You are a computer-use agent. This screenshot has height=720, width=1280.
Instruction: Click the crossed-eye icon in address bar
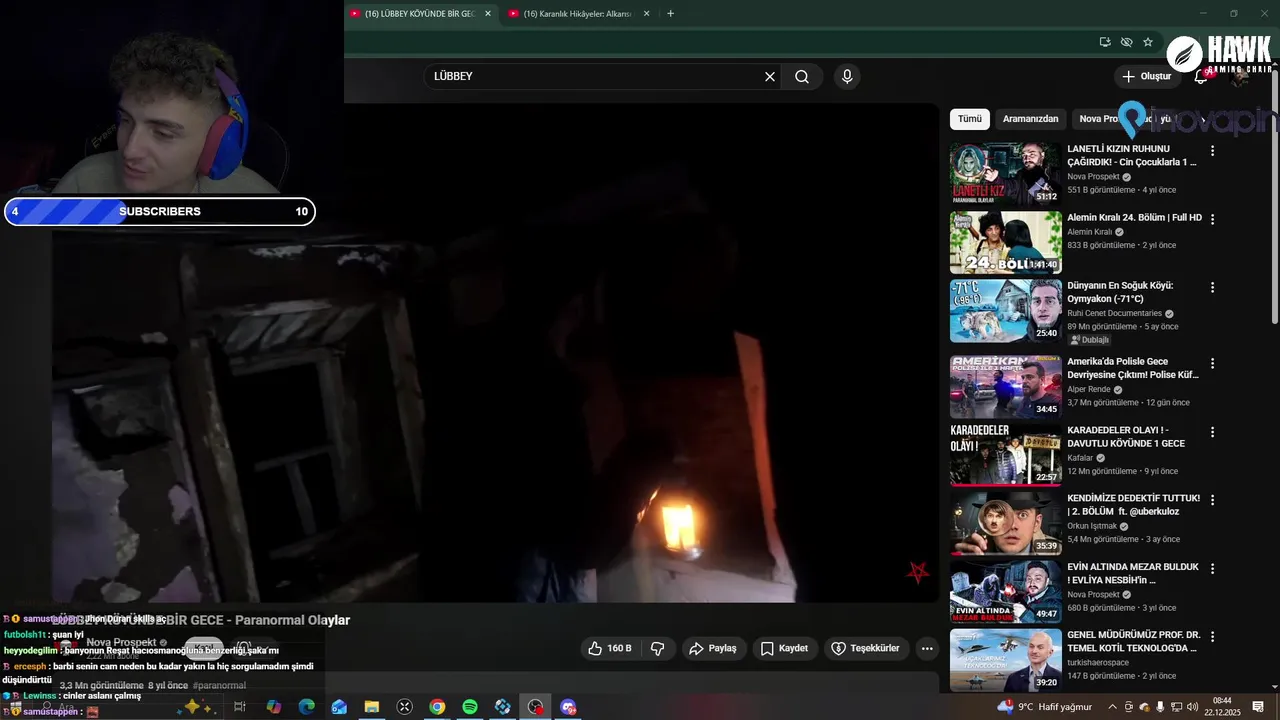point(1126,42)
